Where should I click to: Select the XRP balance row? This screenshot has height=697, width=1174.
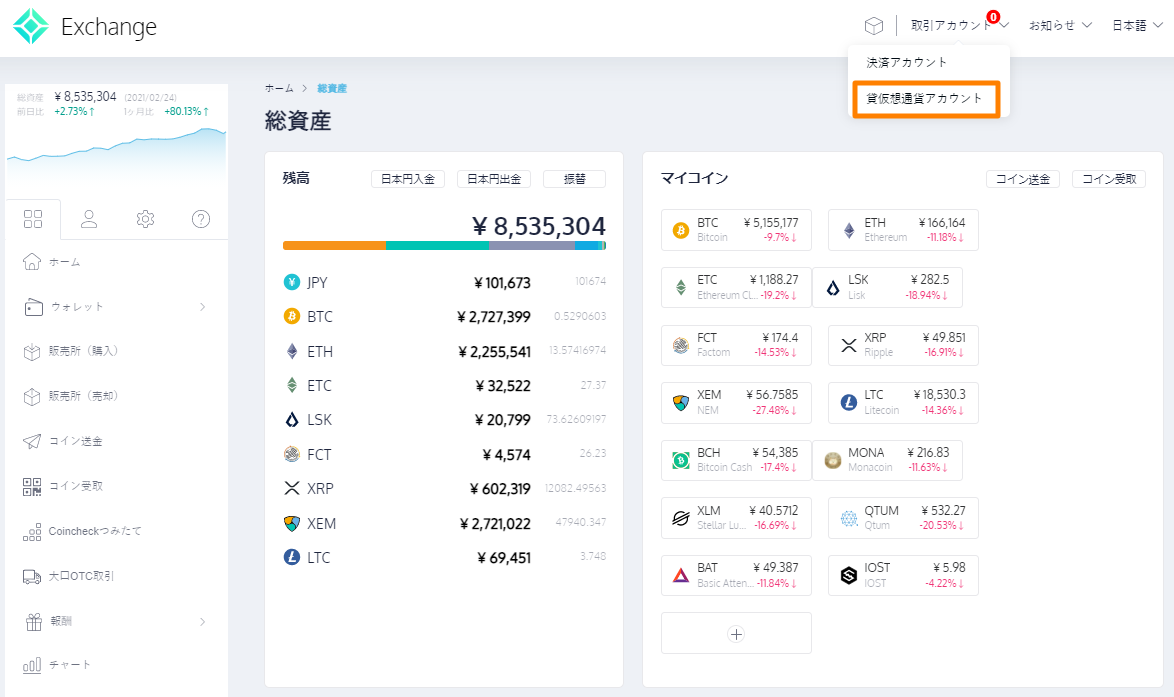[x=444, y=489]
